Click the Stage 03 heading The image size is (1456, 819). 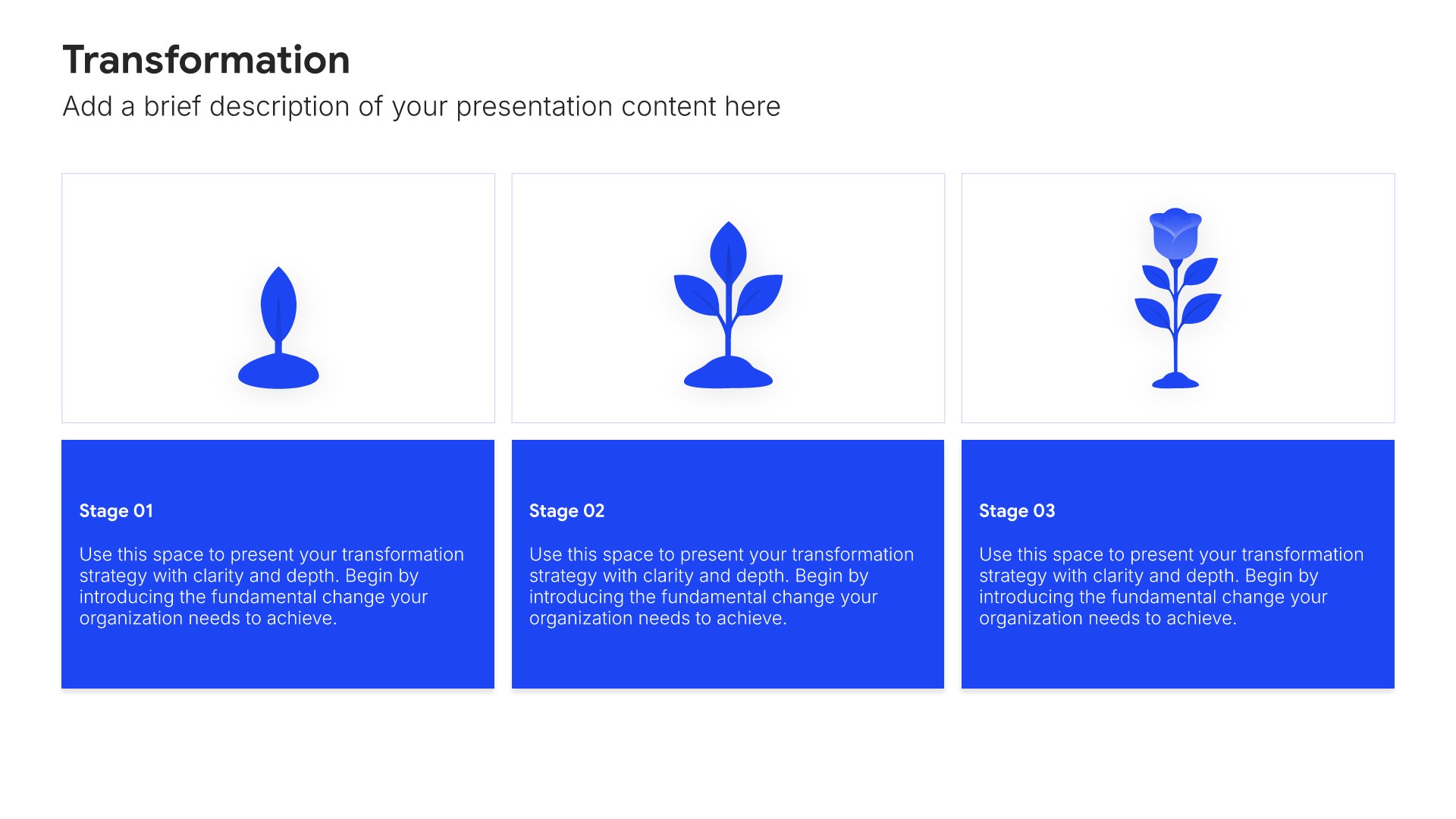(1017, 511)
